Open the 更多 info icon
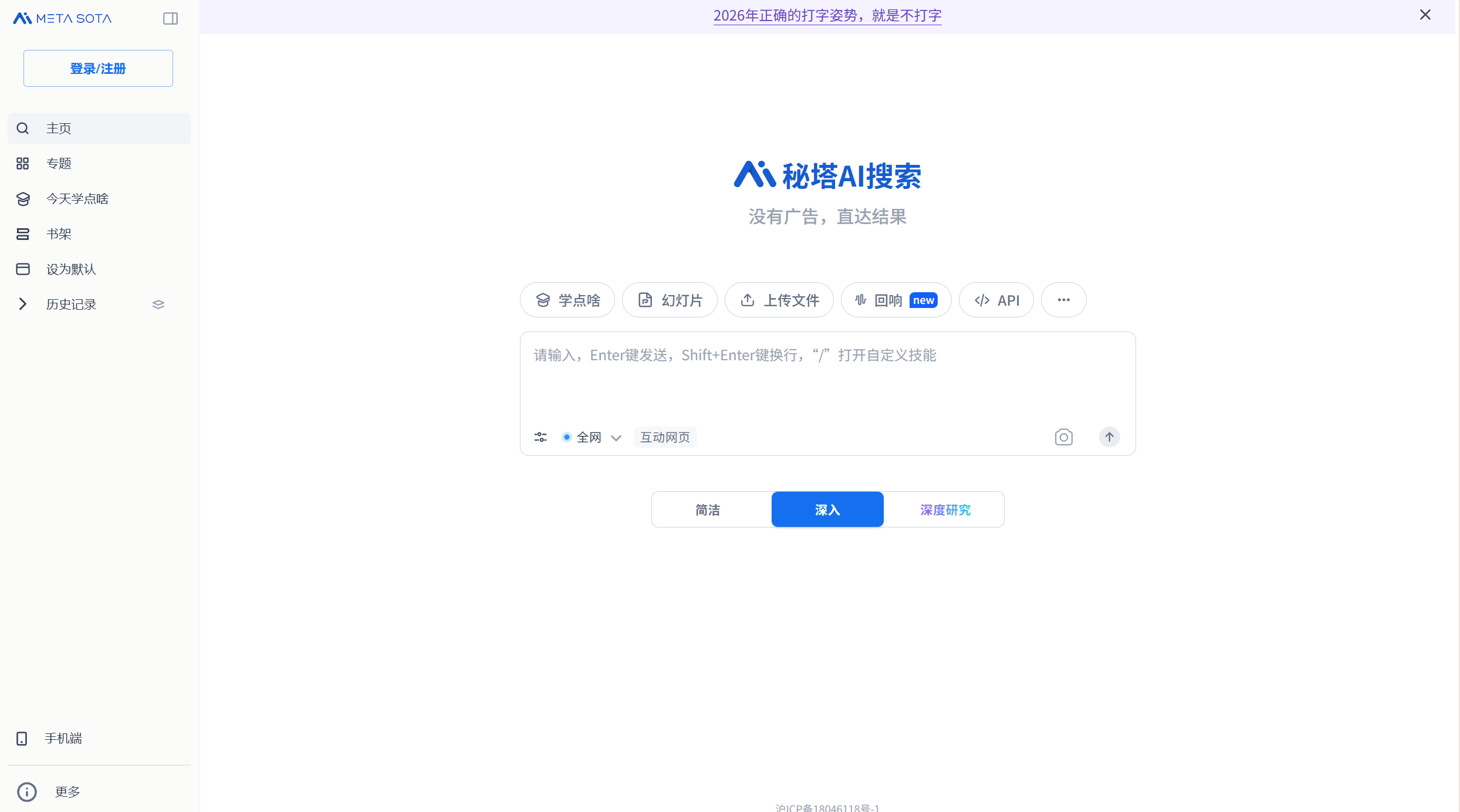Viewport: 1460px width, 812px height. (27, 791)
